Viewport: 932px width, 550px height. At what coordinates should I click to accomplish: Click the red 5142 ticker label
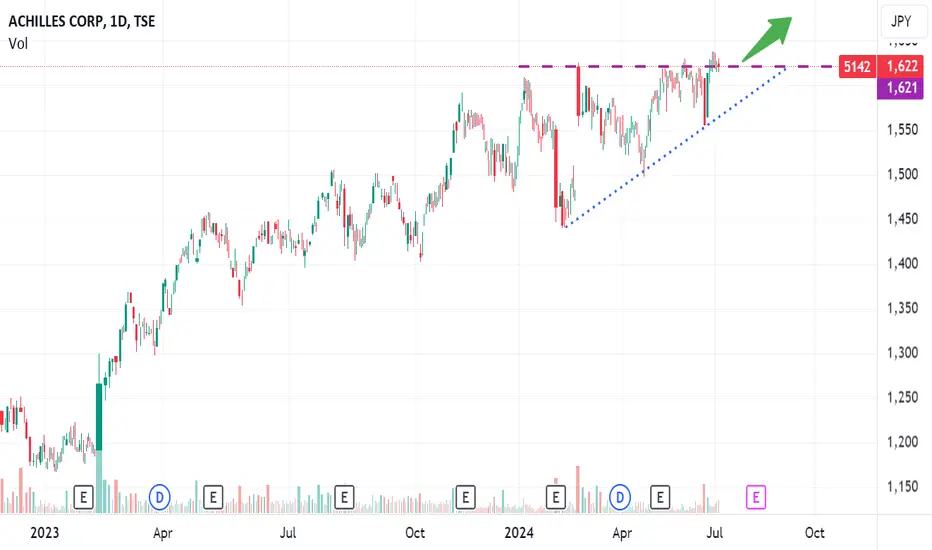coord(857,67)
